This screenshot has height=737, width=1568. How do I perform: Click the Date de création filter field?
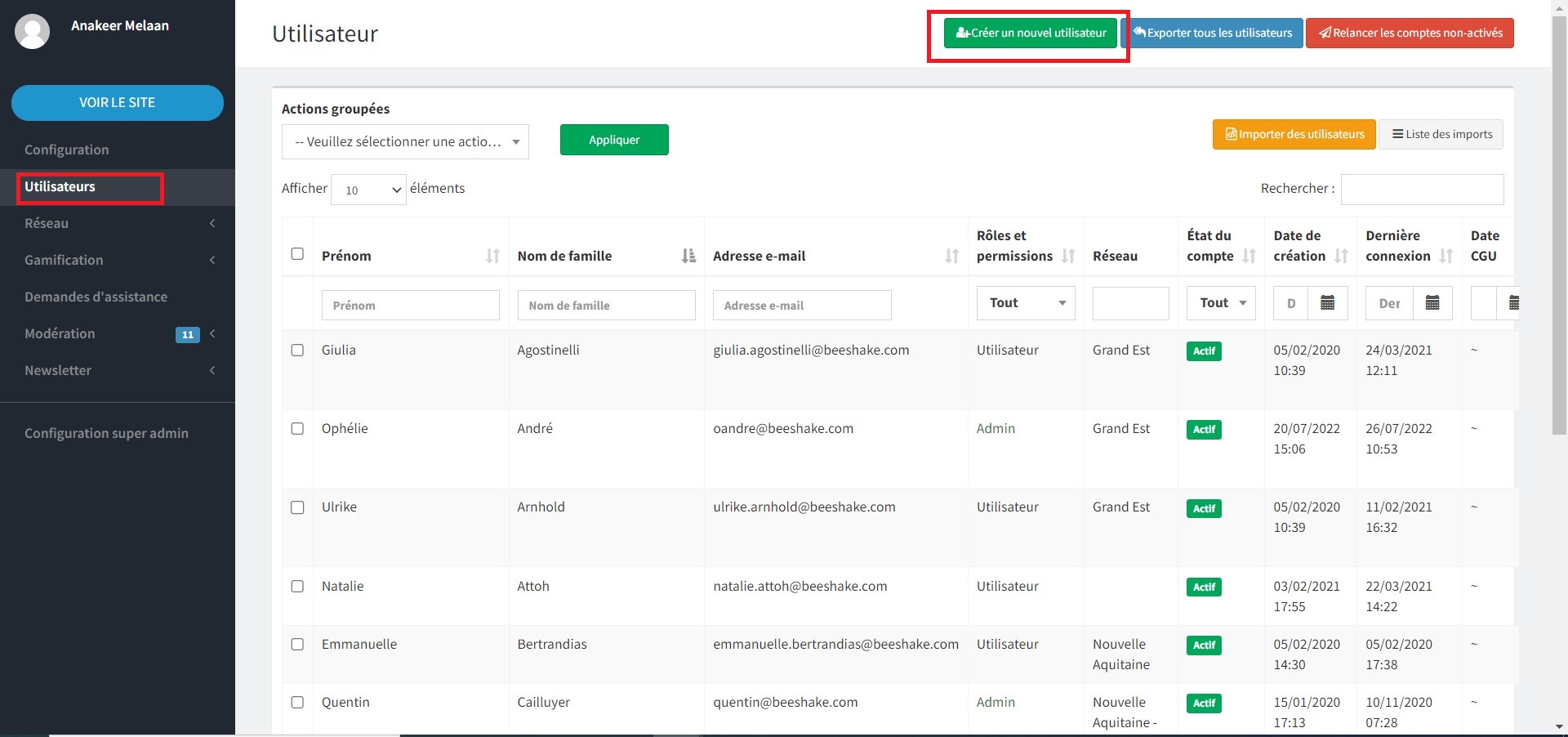point(1291,303)
